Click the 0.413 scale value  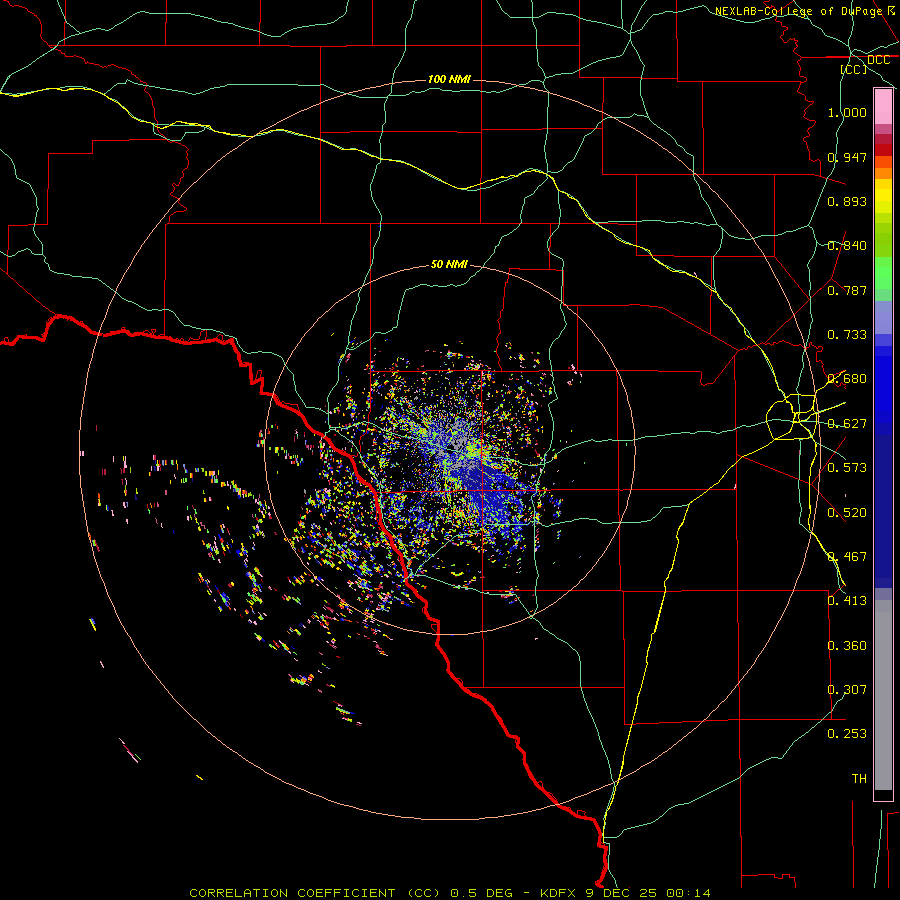pyautogui.click(x=847, y=601)
